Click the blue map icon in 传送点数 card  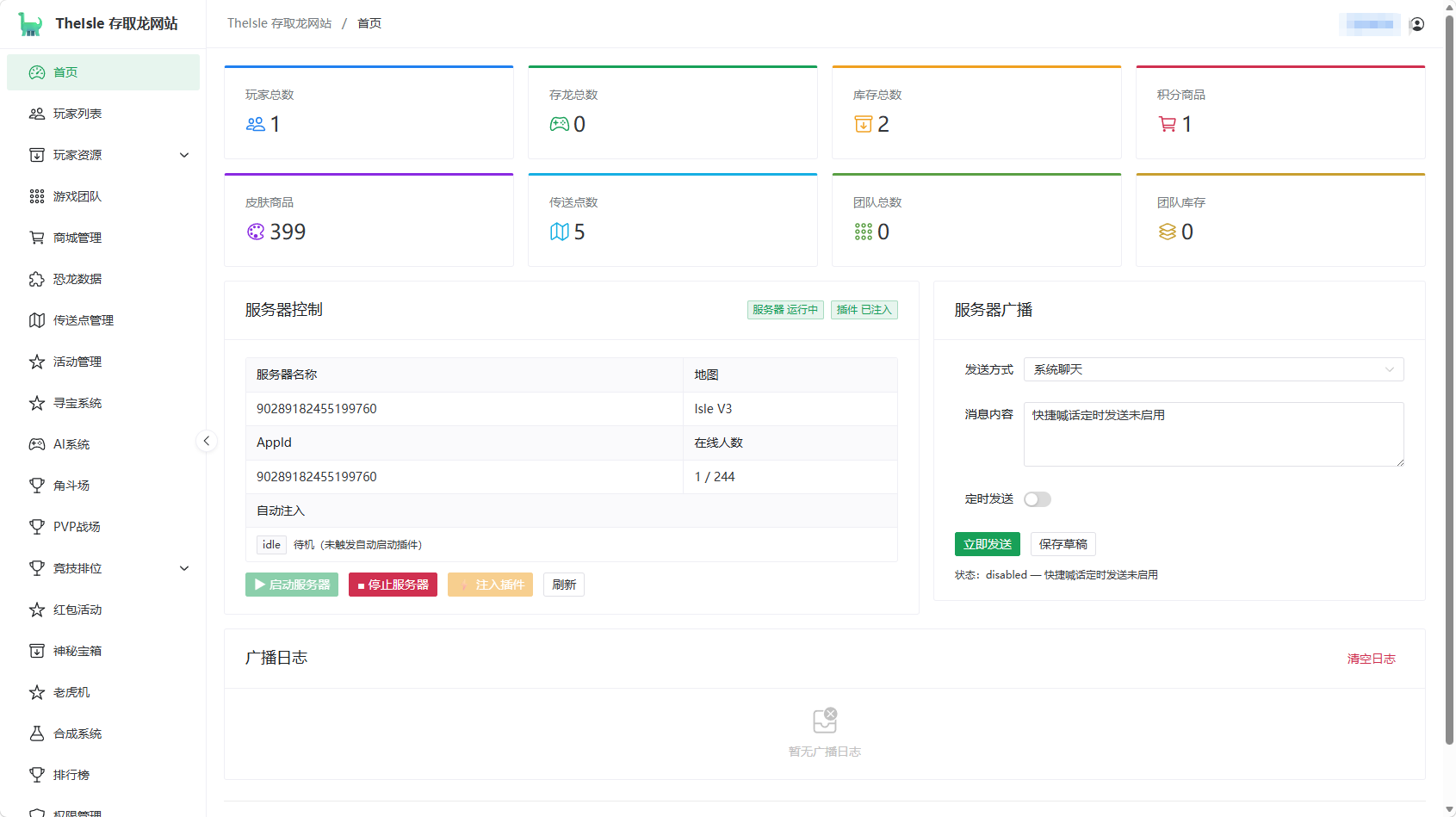point(560,232)
